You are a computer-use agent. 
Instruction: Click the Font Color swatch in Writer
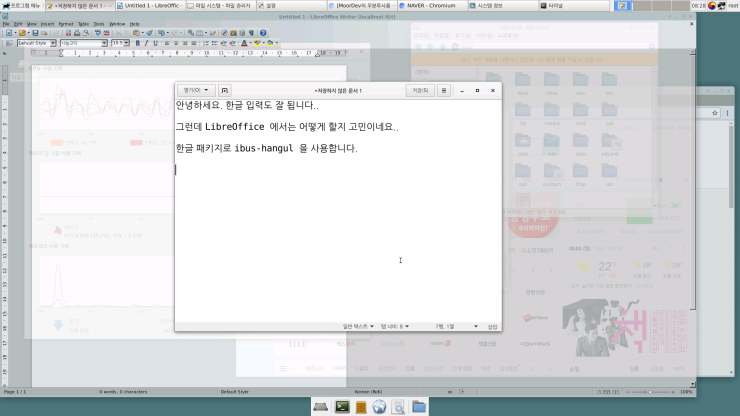(x=244, y=43)
